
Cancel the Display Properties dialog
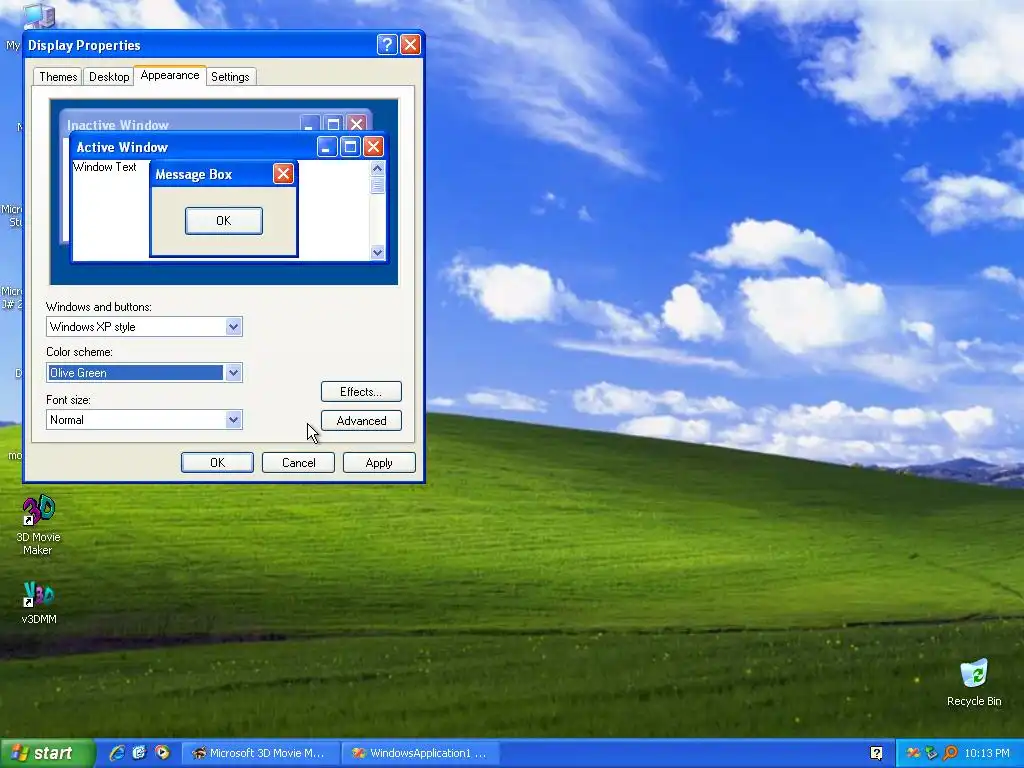[x=298, y=462]
